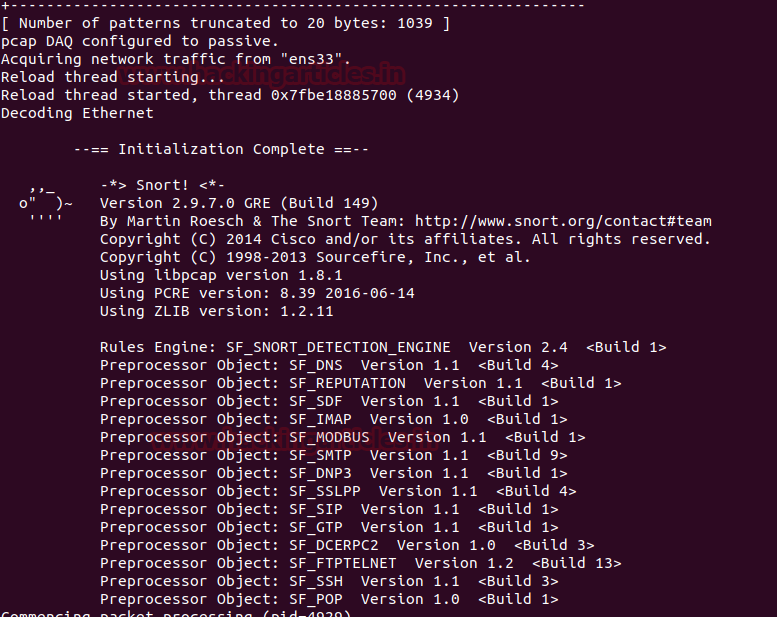This screenshot has width=777, height=617.
Task: Click the Snort ASCII pig logo
Action: coord(45,204)
